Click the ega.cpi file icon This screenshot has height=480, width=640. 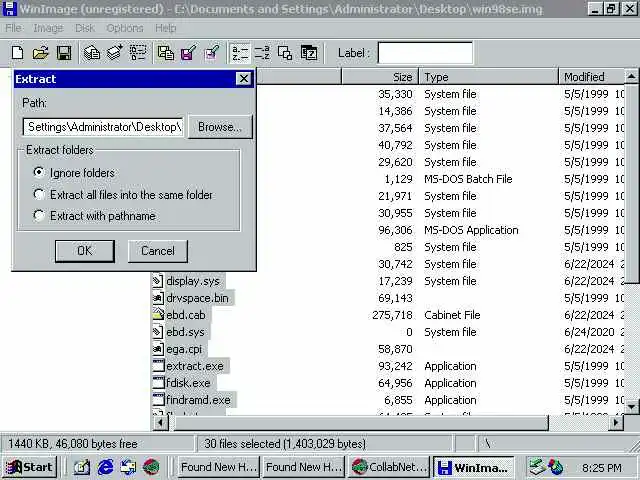(158, 349)
